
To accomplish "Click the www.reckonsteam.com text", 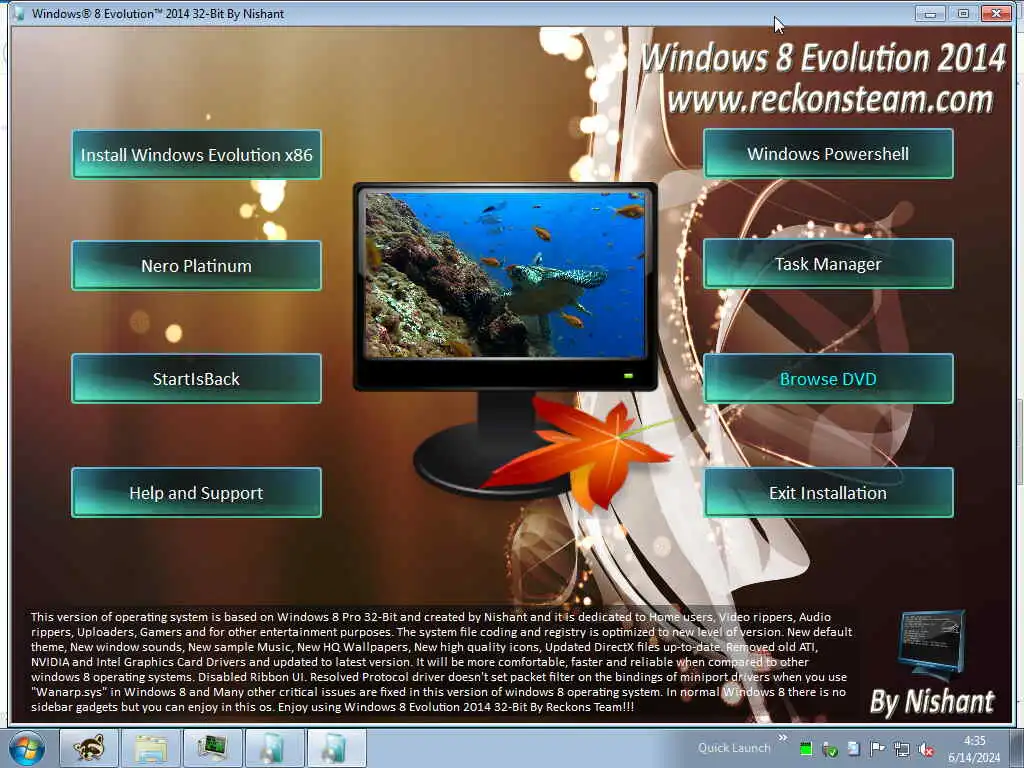I will pyautogui.click(x=831, y=99).
